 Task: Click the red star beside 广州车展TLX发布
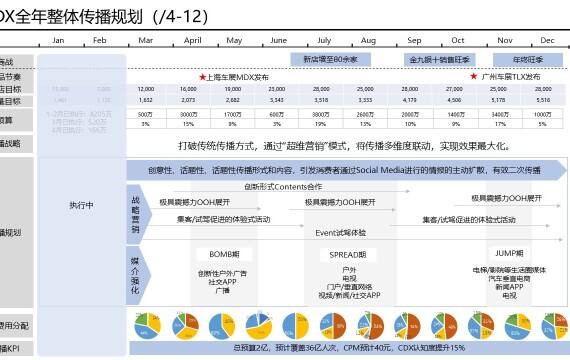point(473,76)
